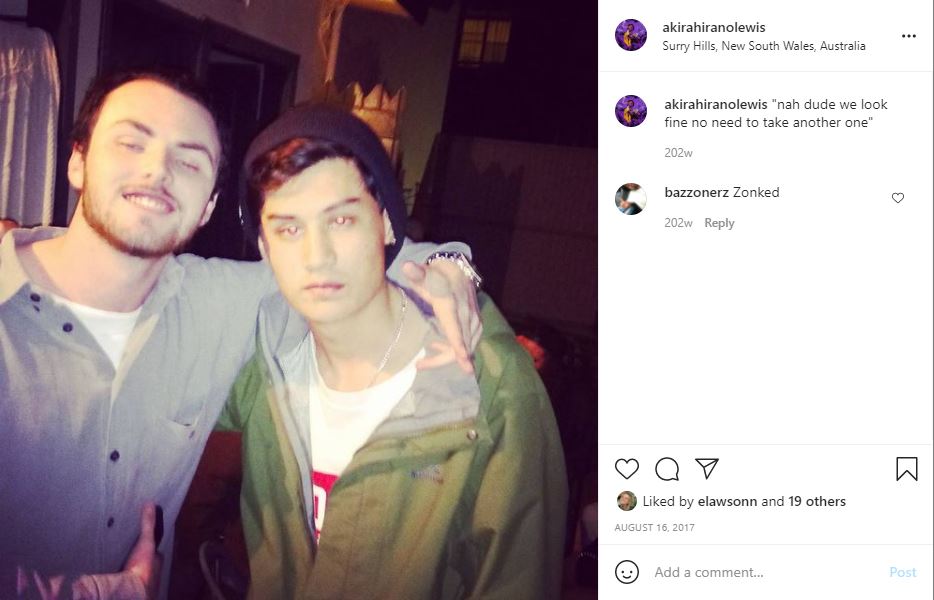Viewport: 934px width, 600px height.
Task: Open Surry Hills location link
Action: click(x=764, y=46)
